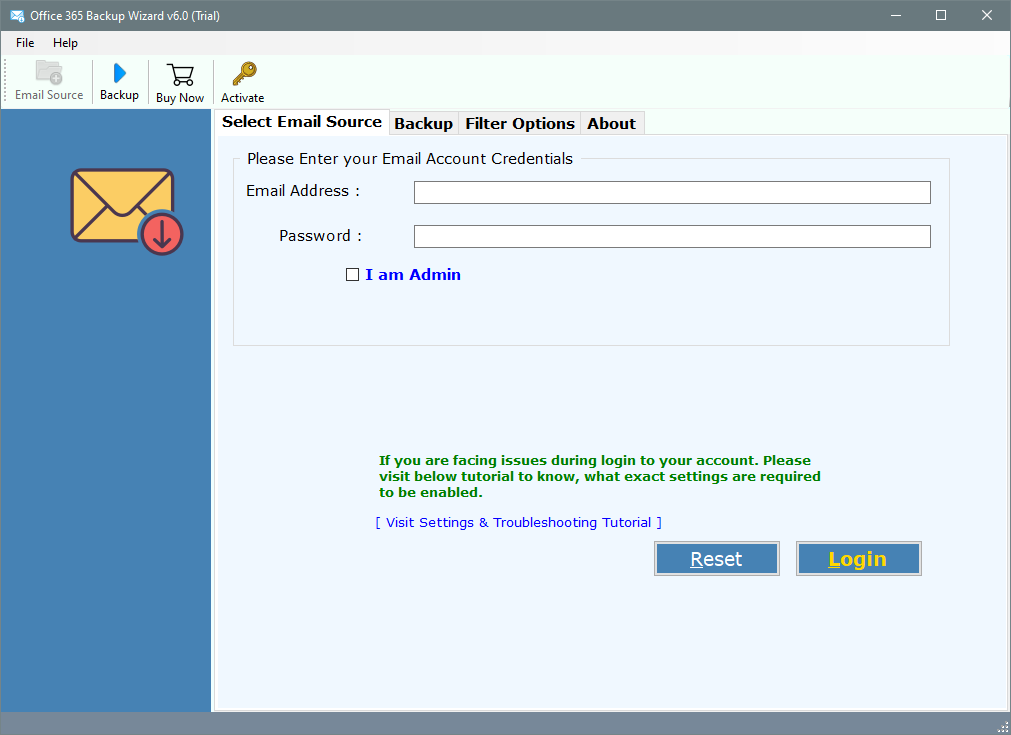Maximize the Office 365 Backup Wizard window
This screenshot has width=1011, height=735.
[941, 15]
